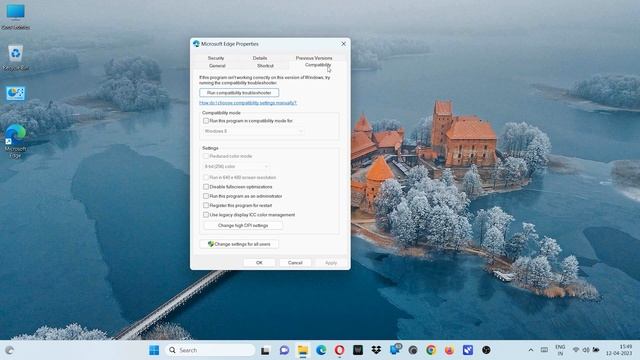
Task: Launch Firefox from the taskbar
Action: (449, 350)
